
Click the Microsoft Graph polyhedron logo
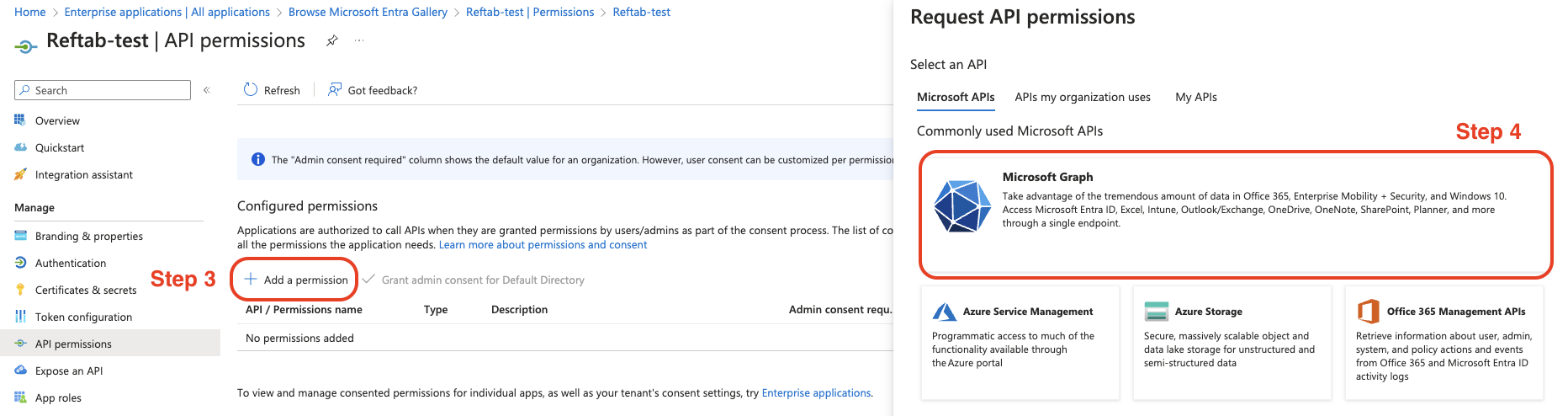(x=962, y=205)
